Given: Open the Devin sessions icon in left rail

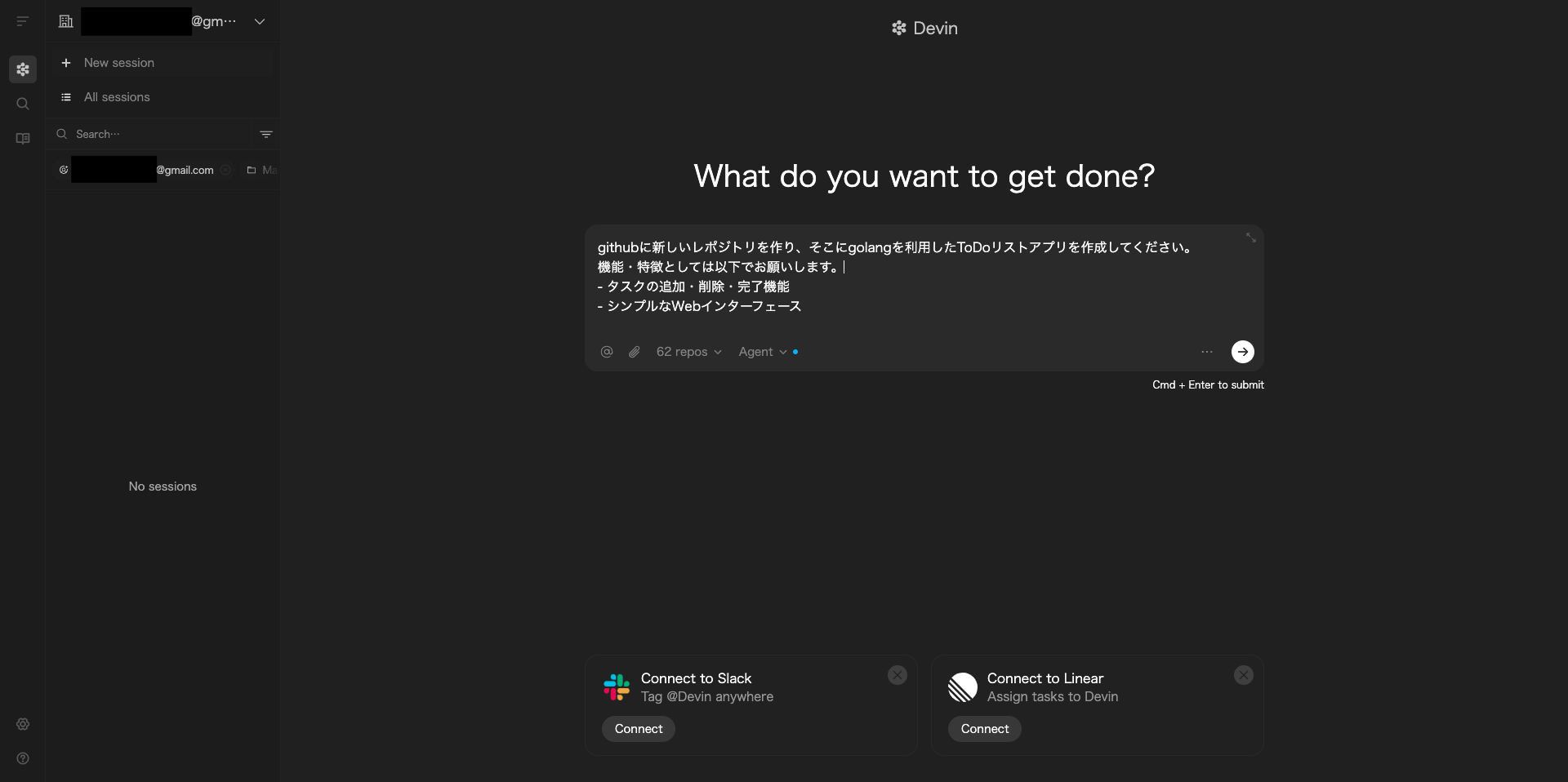Looking at the screenshot, I should click(x=23, y=69).
